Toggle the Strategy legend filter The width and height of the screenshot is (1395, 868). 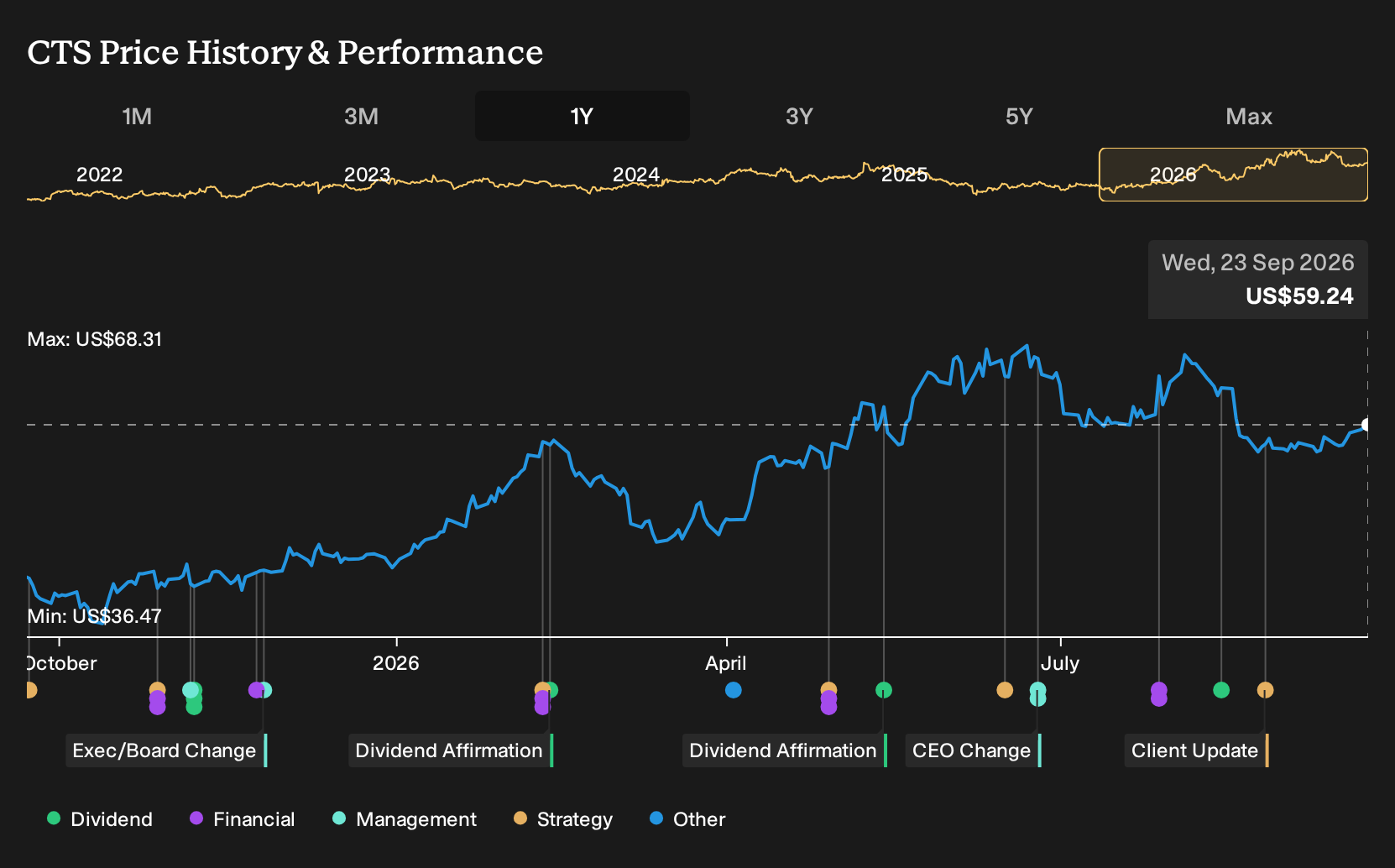click(562, 819)
